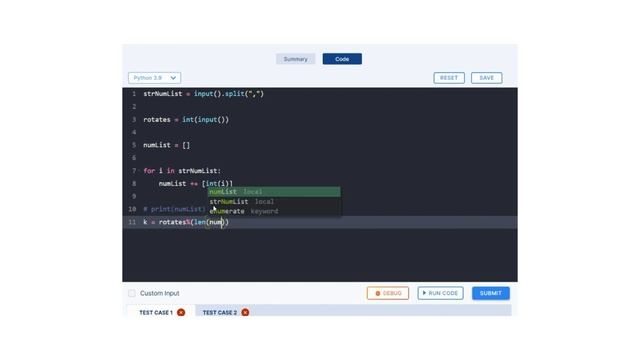Click the RESET button
The width and height of the screenshot is (640, 360).
pyautogui.click(x=449, y=78)
